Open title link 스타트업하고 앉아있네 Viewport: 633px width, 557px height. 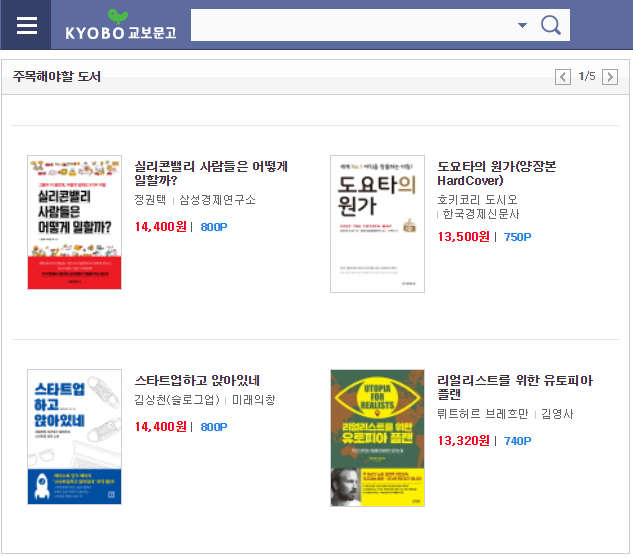[x=197, y=380]
